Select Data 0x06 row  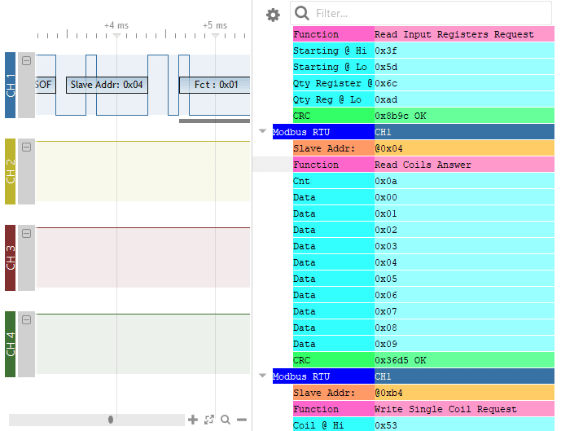424,295
